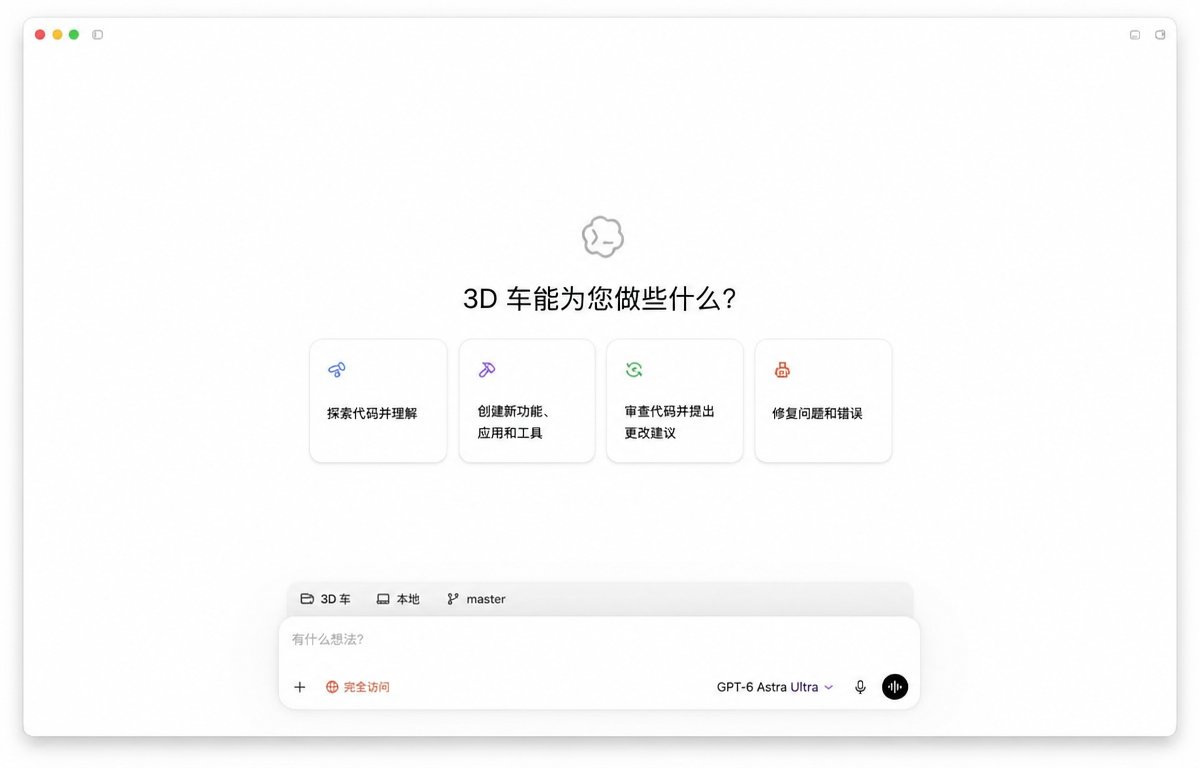Close the window with the red button
This screenshot has height=768, width=1200.
click(x=40, y=35)
